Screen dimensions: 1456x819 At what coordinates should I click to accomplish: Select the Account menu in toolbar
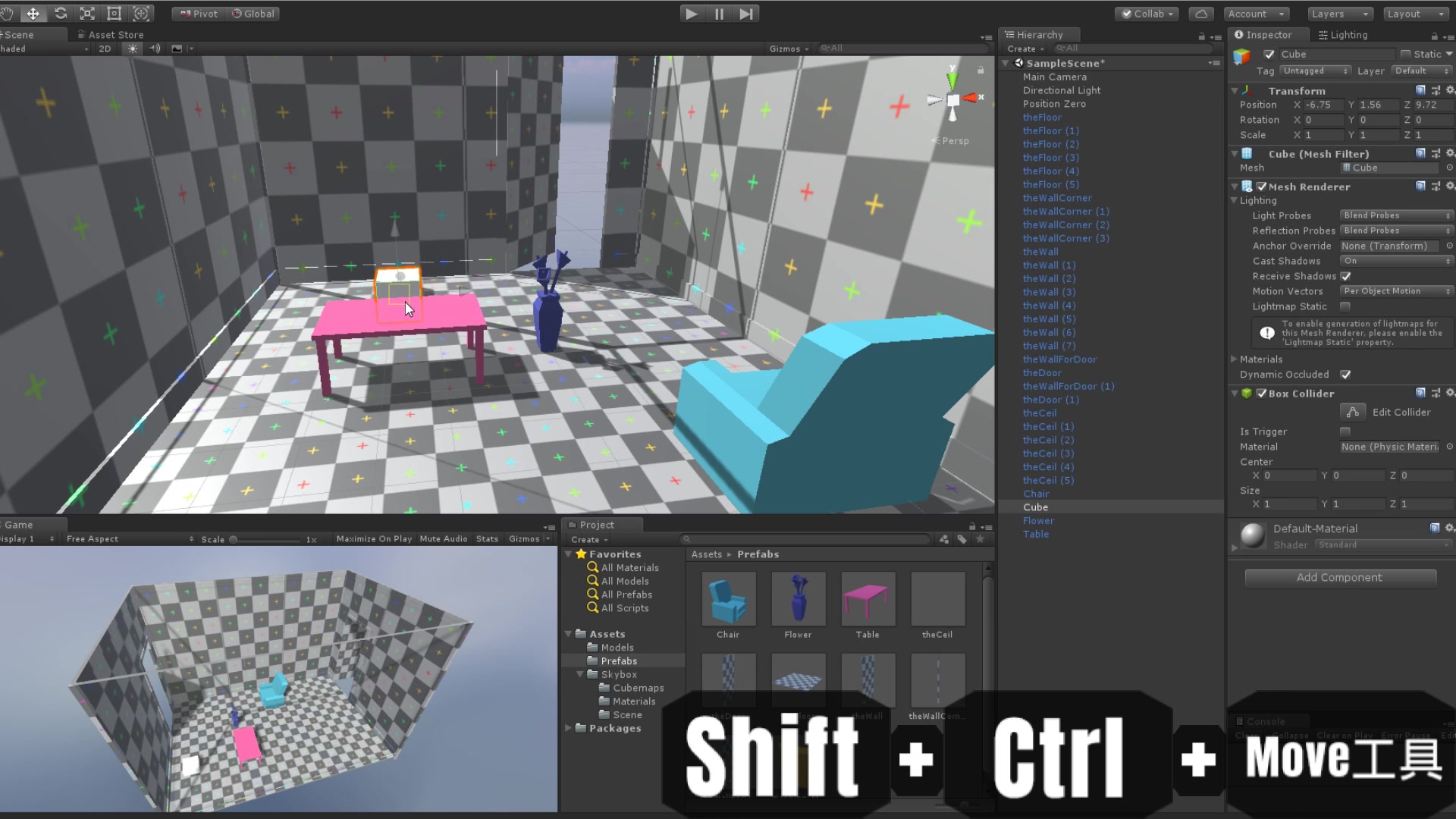pos(1256,13)
